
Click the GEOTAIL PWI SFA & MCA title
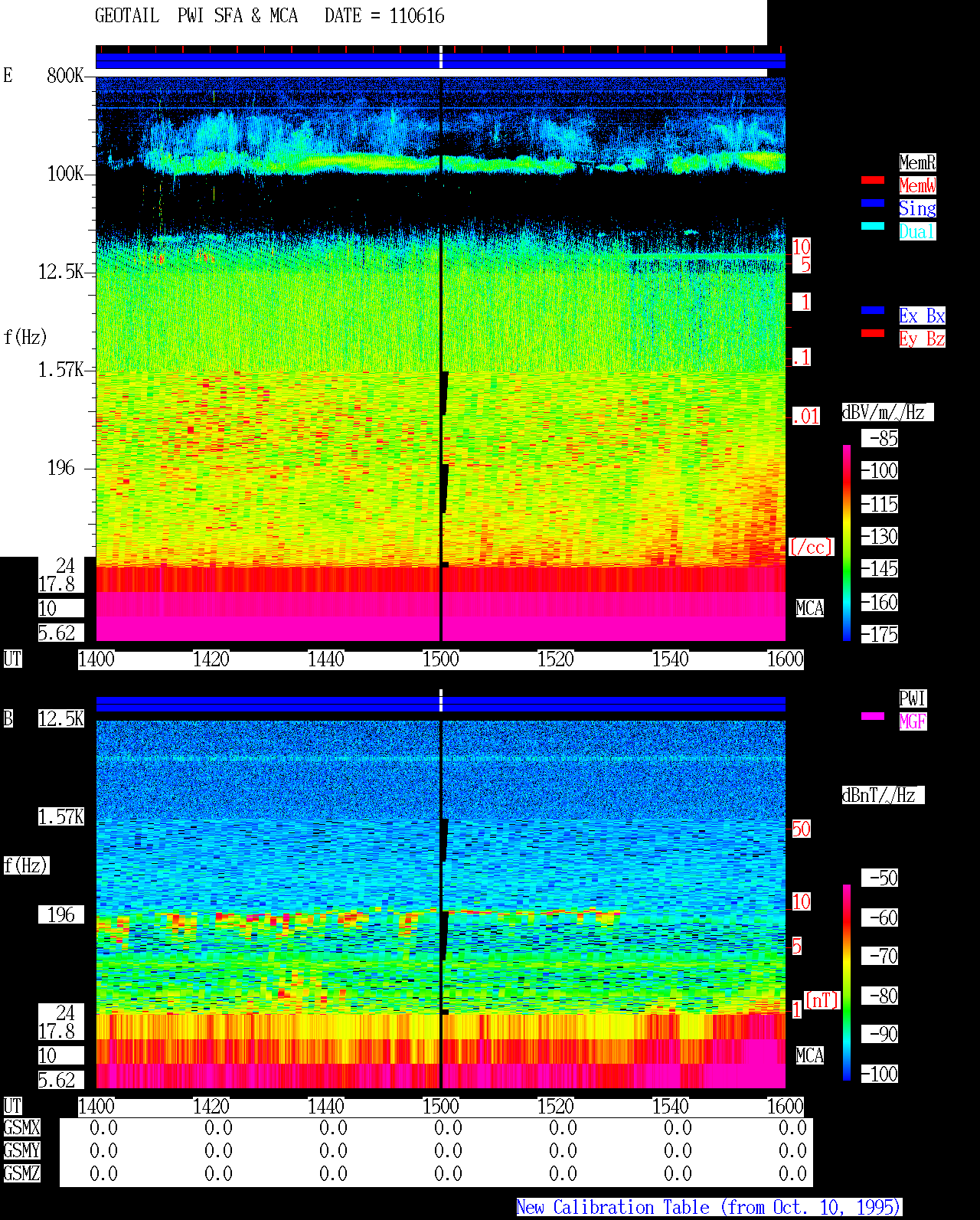coord(196,16)
